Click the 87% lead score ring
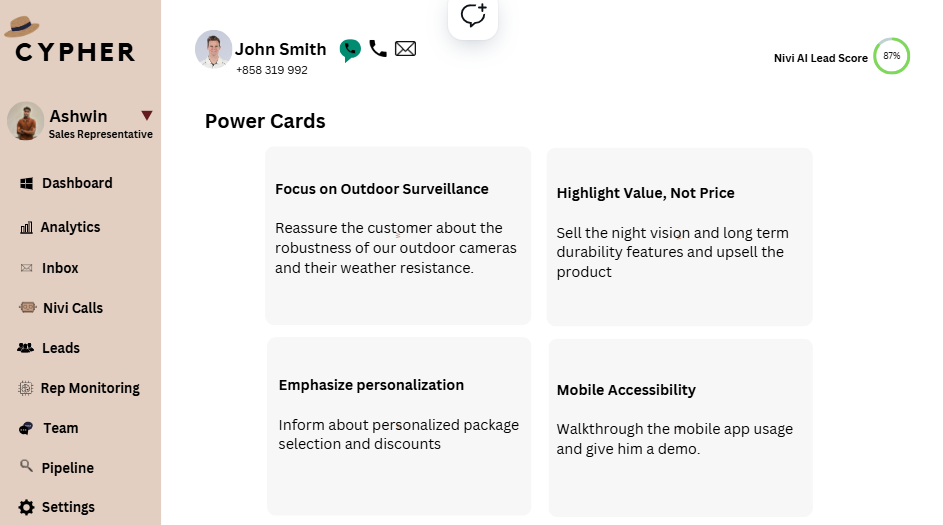Screen dimensions: 943x525 point(891,56)
